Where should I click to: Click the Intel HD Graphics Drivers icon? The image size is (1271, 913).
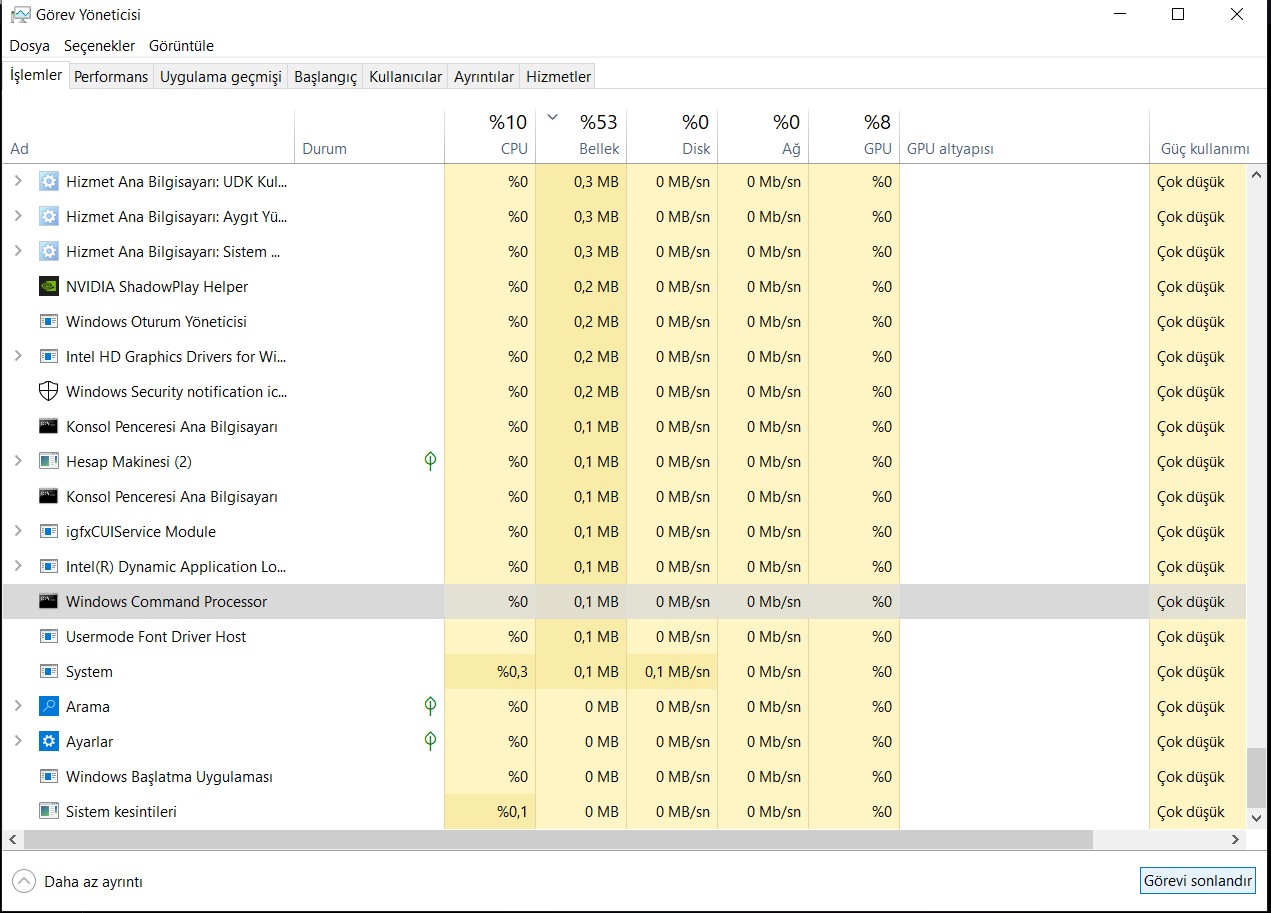[x=48, y=356]
